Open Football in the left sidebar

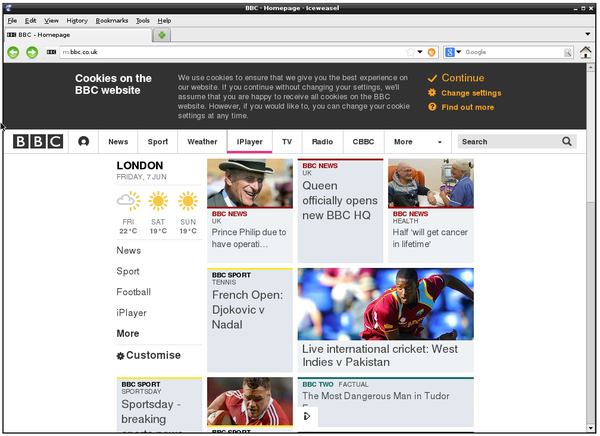click(134, 292)
